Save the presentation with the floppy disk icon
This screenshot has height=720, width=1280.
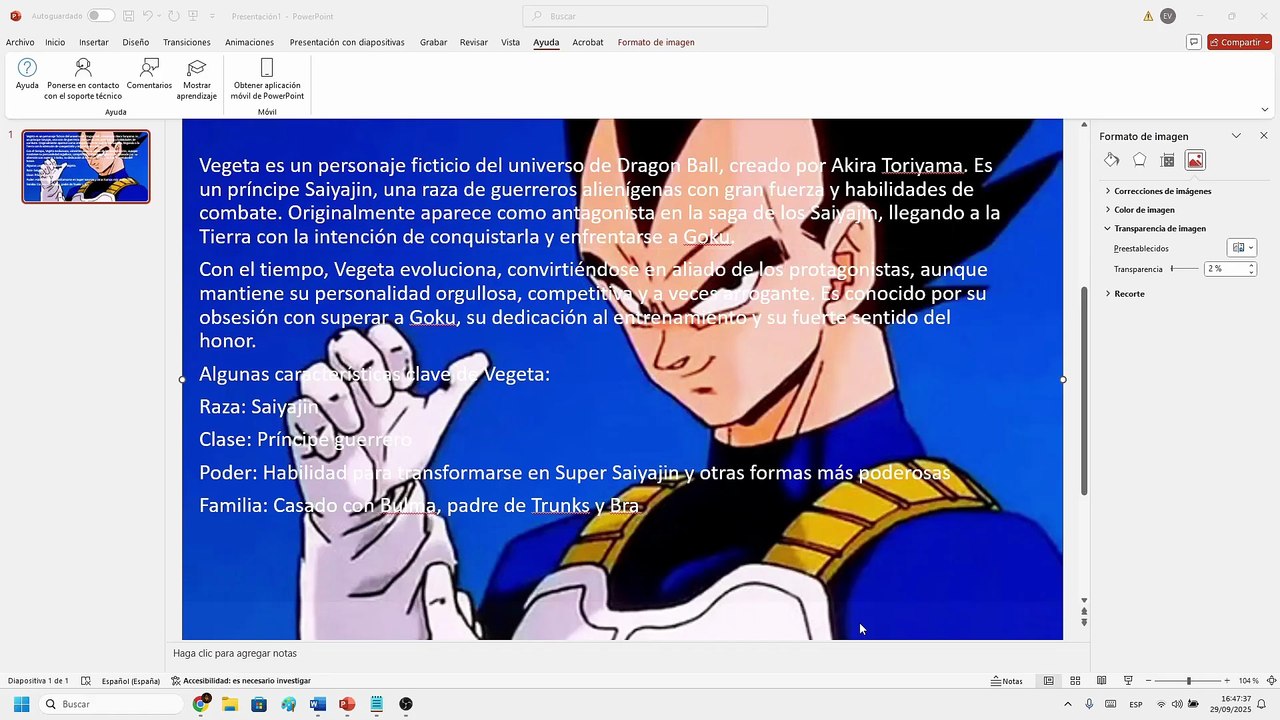pyautogui.click(x=128, y=16)
